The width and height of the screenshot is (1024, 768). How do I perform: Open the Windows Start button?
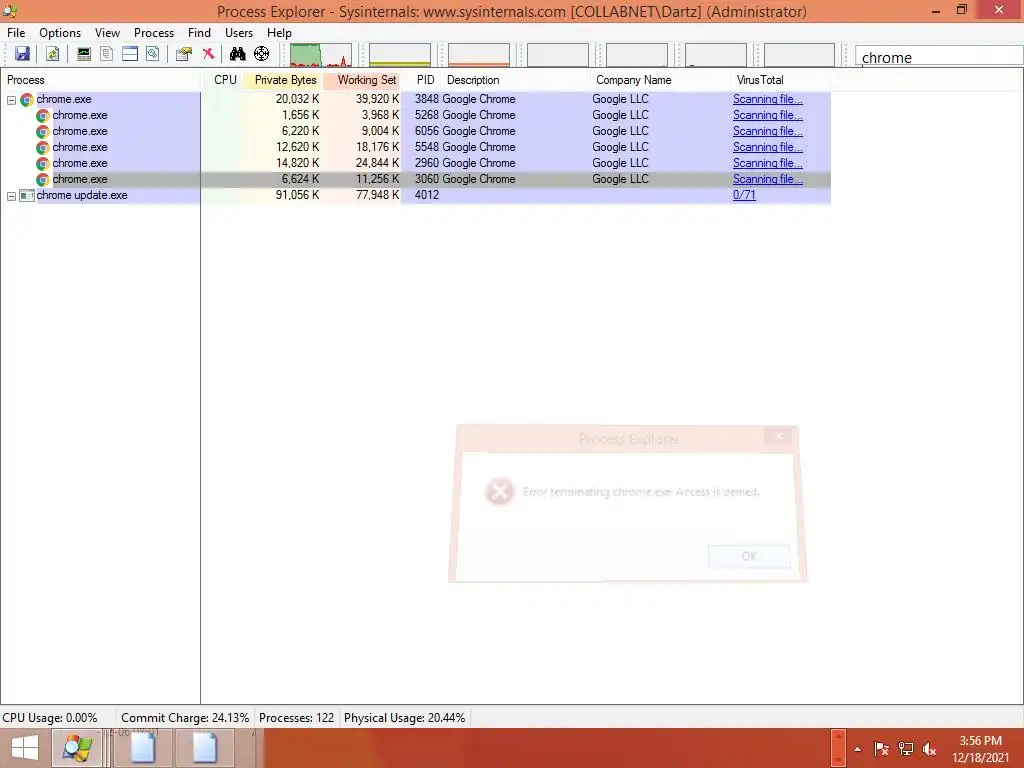pyautogui.click(x=25, y=748)
